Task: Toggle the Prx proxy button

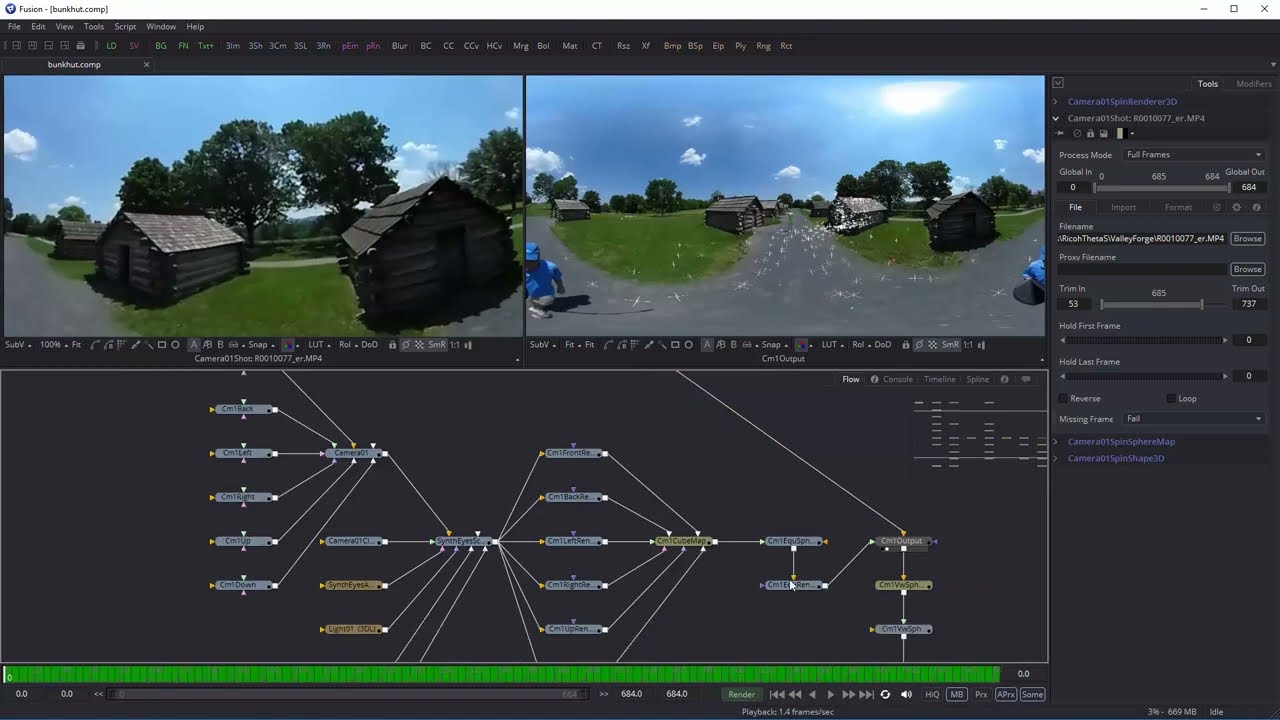Action: (x=981, y=694)
